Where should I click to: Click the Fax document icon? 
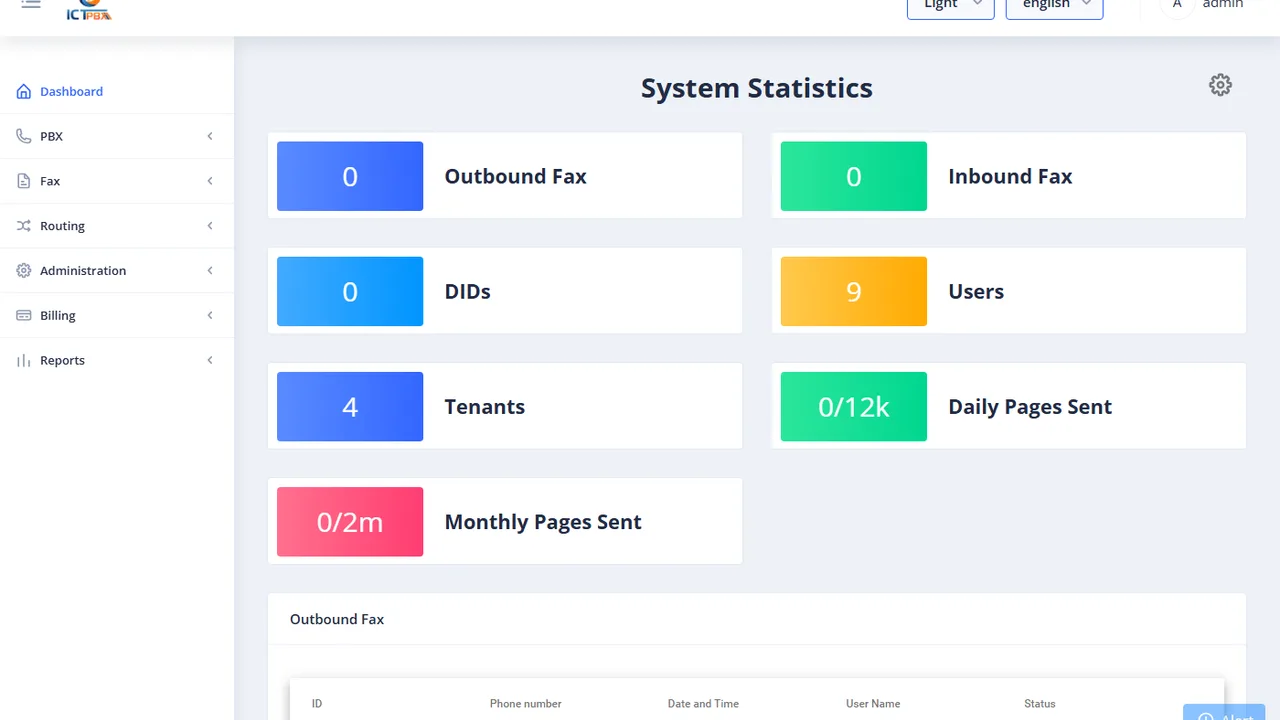click(24, 181)
